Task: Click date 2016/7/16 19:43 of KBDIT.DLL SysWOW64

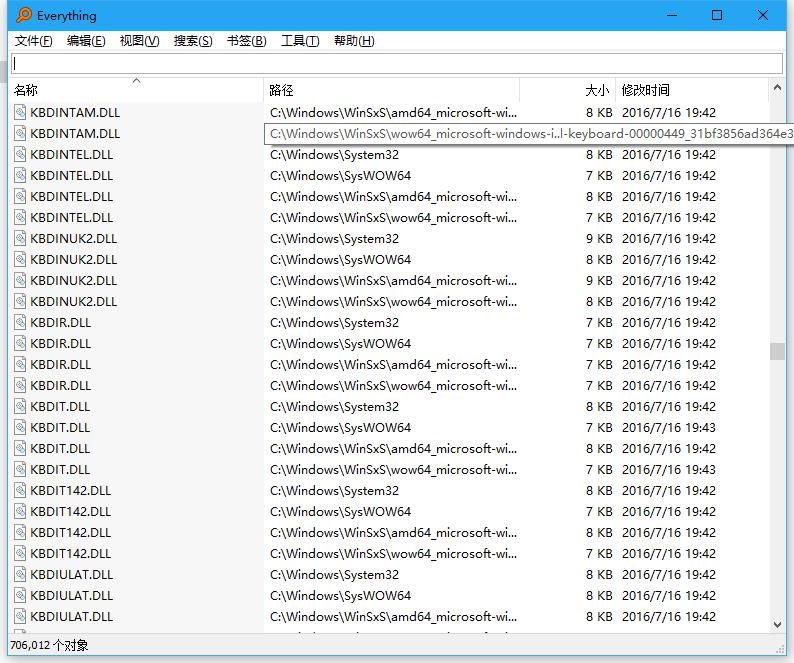Action: pyautogui.click(x=669, y=427)
